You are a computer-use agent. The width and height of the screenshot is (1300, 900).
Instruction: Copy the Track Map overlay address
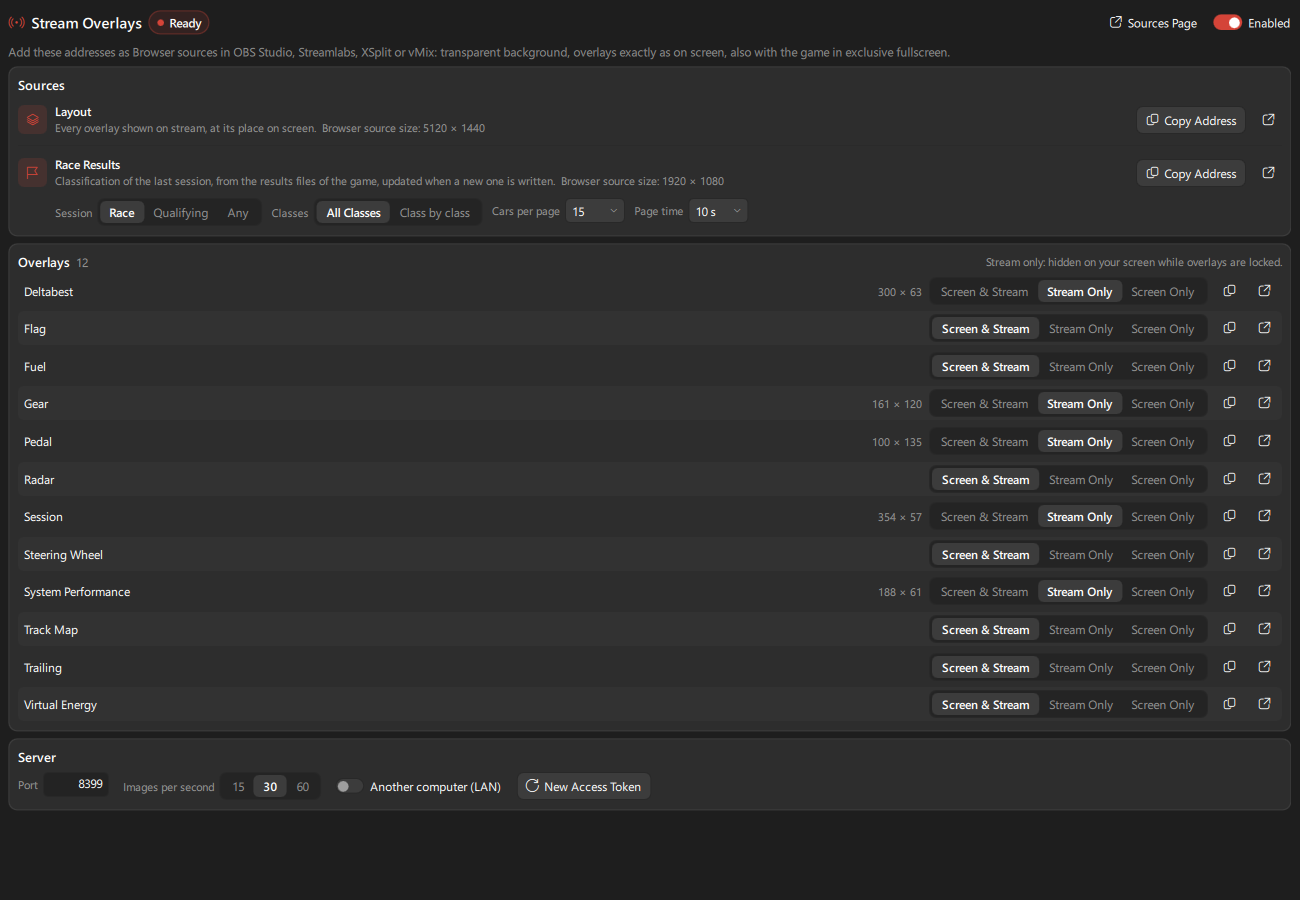(1230, 629)
